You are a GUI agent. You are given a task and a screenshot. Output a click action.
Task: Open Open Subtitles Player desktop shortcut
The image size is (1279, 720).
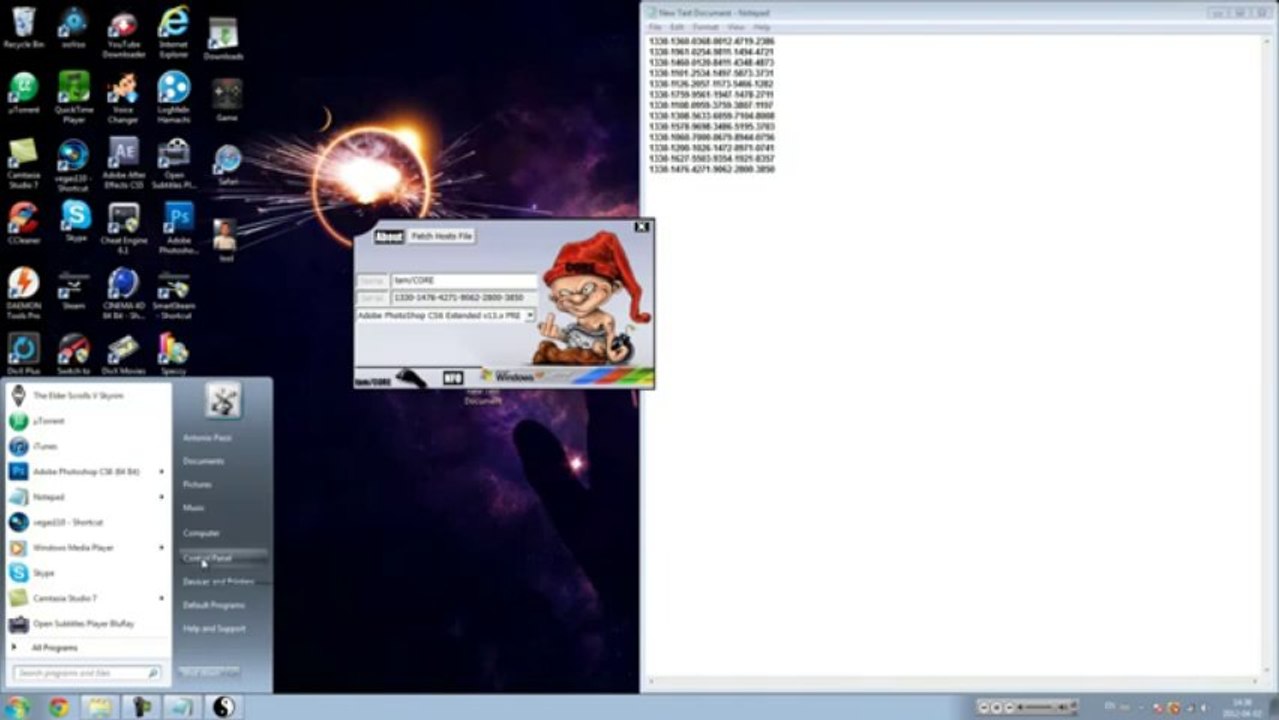point(173,163)
